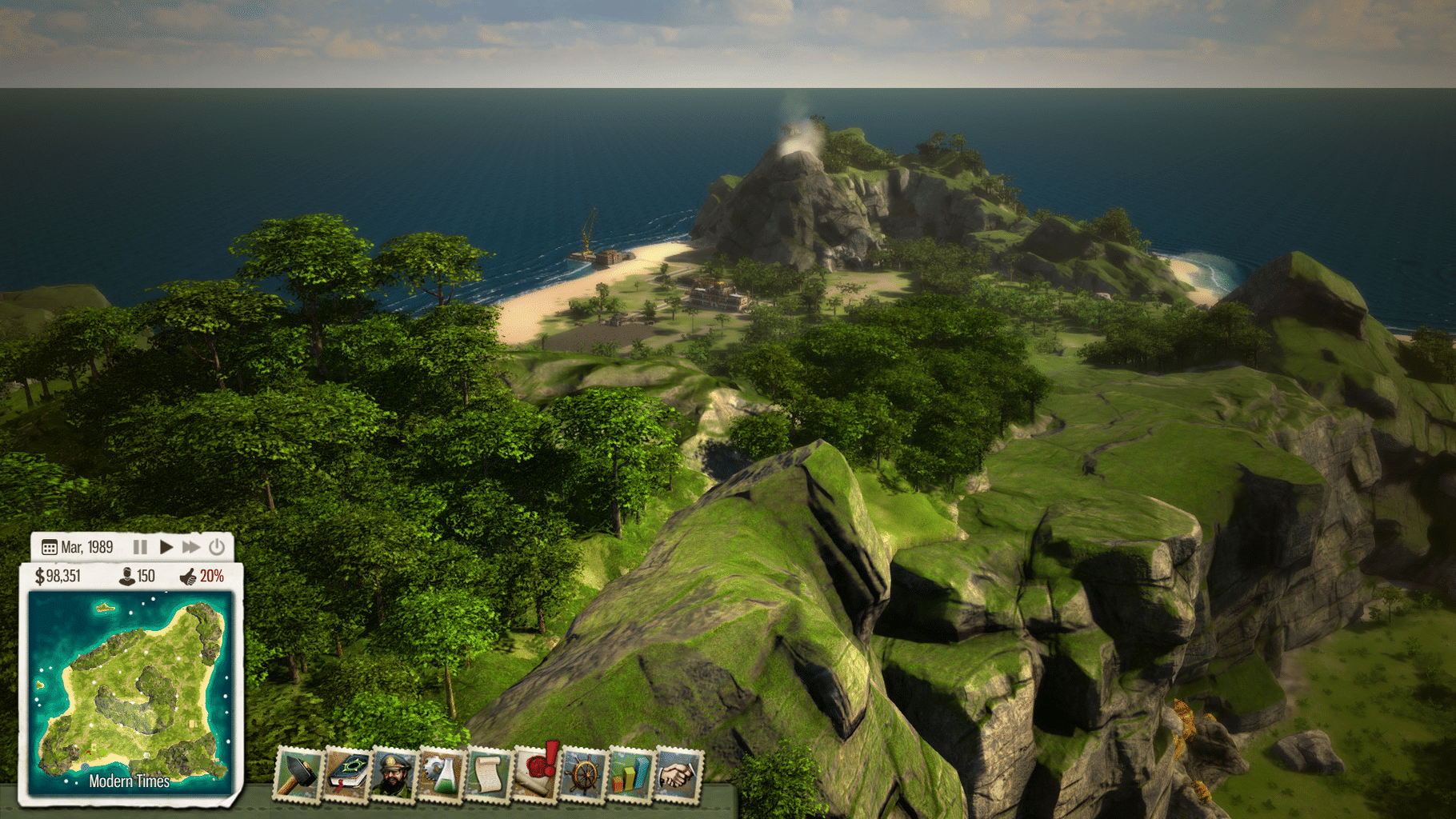The width and height of the screenshot is (1456, 819).
Task: Click the dollar sign treasury icon
Action: point(39,577)
